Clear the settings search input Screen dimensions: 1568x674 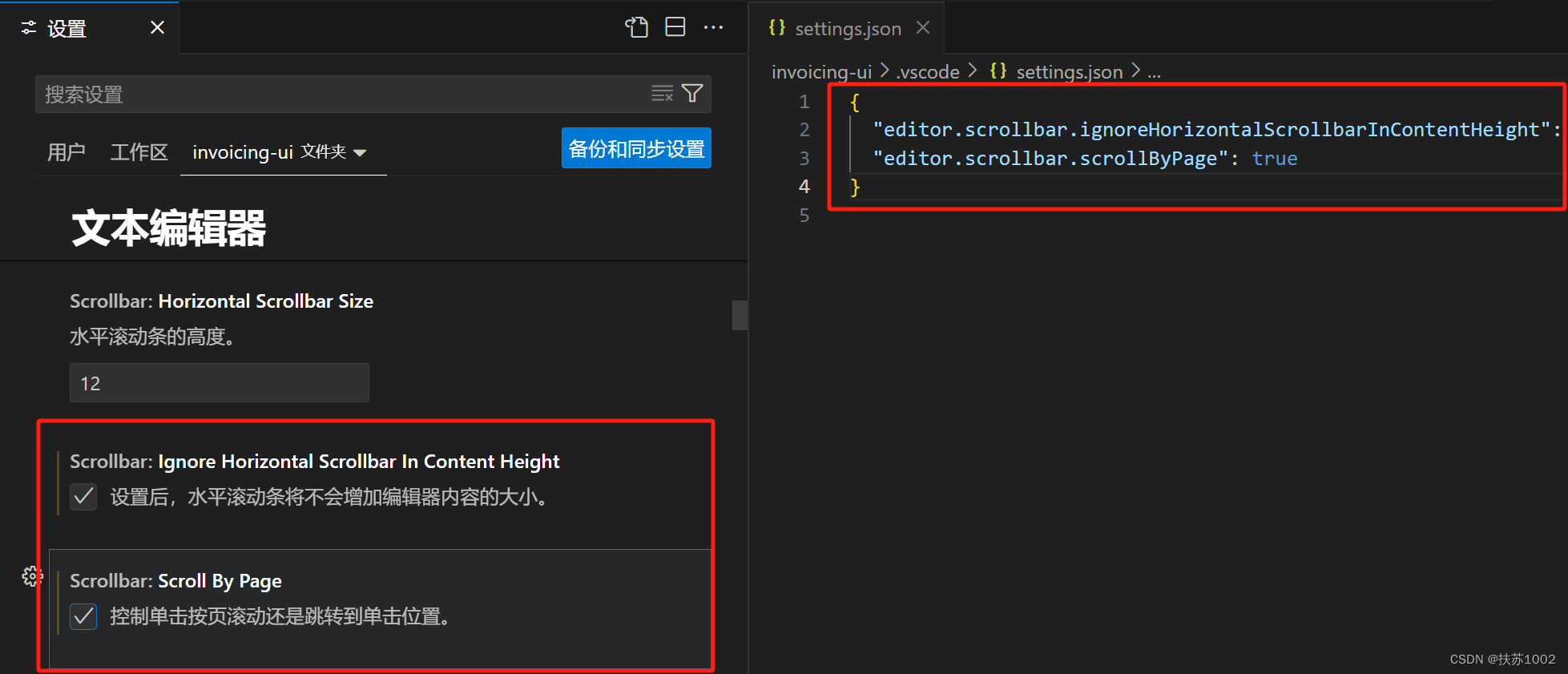(662, 94)
